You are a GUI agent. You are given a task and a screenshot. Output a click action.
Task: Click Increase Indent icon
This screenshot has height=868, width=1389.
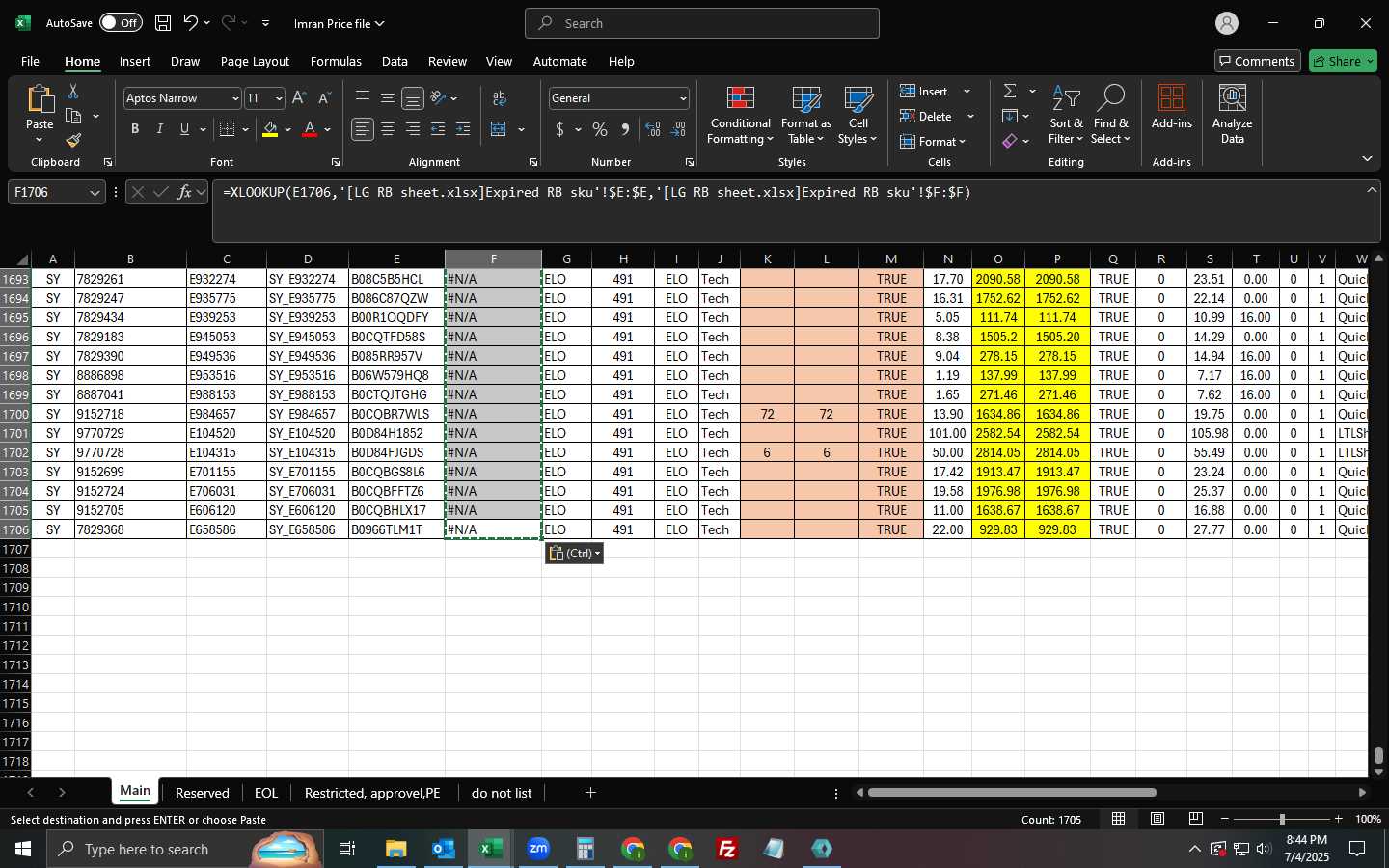click(x=463, y=129)
